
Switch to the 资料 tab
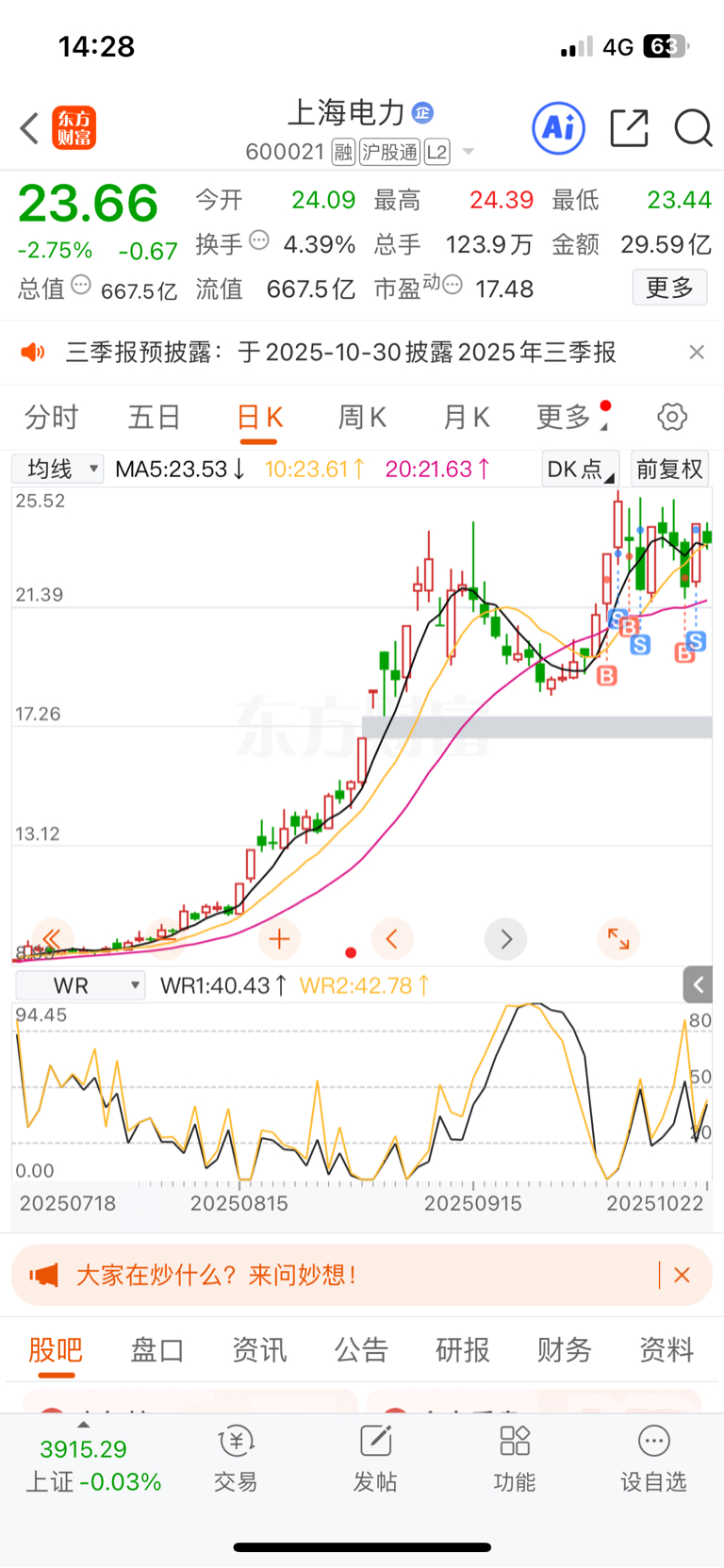[666, 1350]
